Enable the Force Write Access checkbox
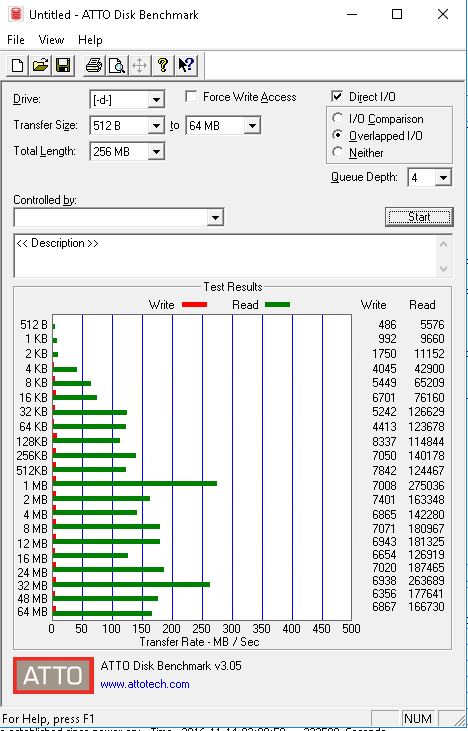 pyautogui.click(x=191, y=97)
